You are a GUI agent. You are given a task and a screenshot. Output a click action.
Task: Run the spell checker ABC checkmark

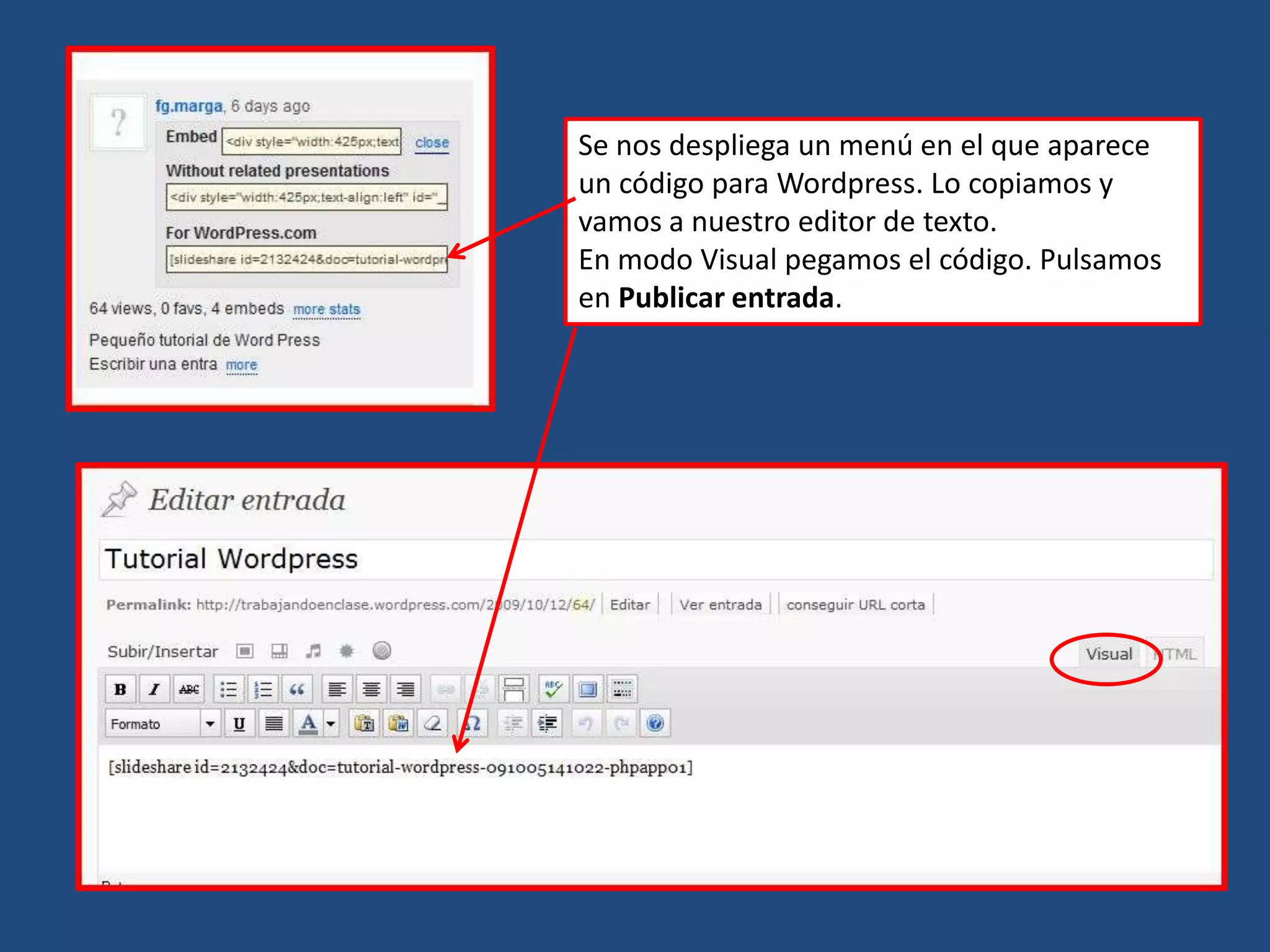click(x=553, y=689)
